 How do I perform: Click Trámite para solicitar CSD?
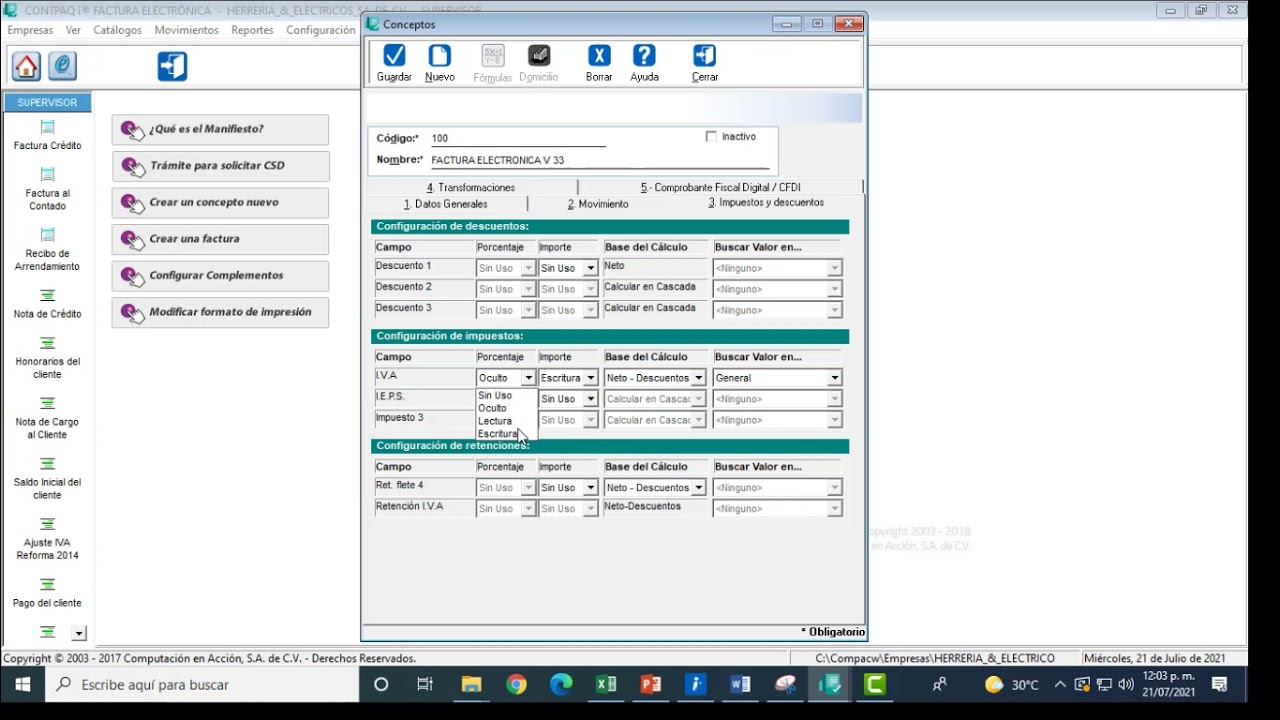[220, 166]
